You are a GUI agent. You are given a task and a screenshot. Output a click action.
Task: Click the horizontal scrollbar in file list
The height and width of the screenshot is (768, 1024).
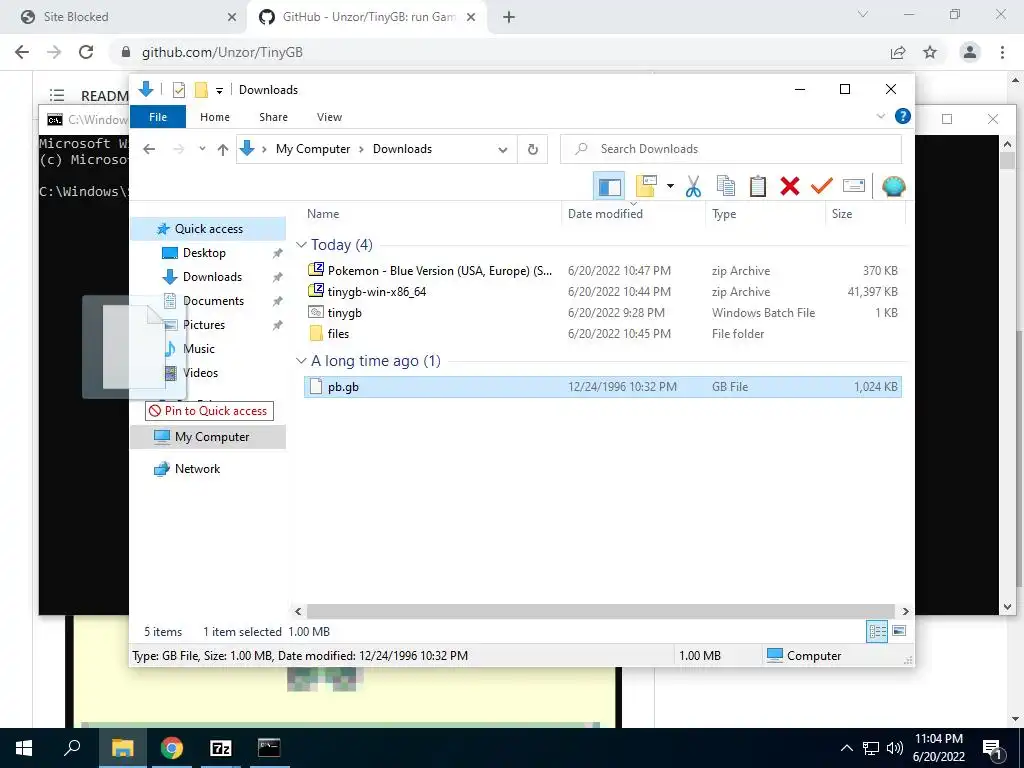pos(601,611)
